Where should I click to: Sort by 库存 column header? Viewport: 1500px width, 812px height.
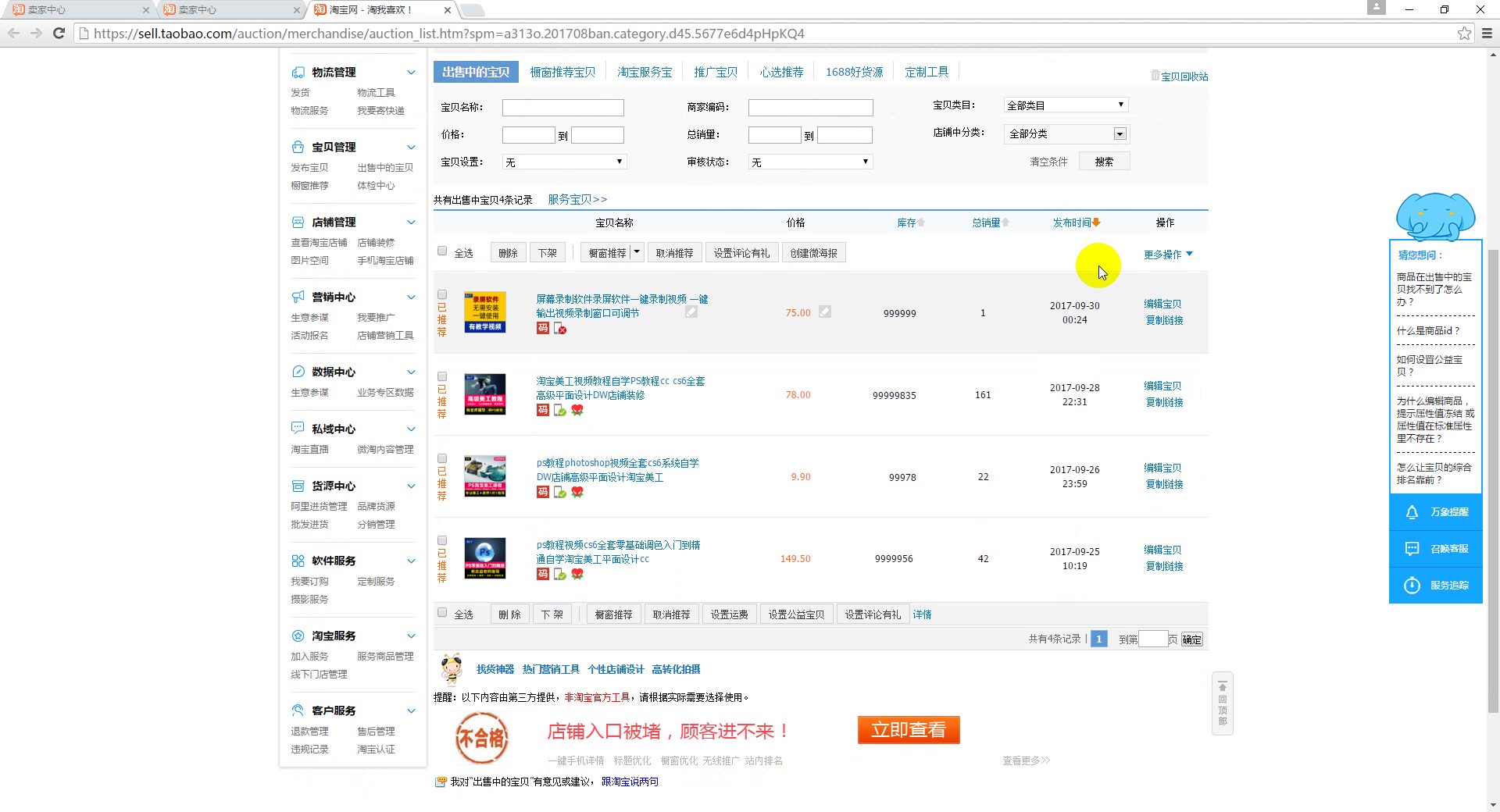pyautogui.click(x=911, y=223)
